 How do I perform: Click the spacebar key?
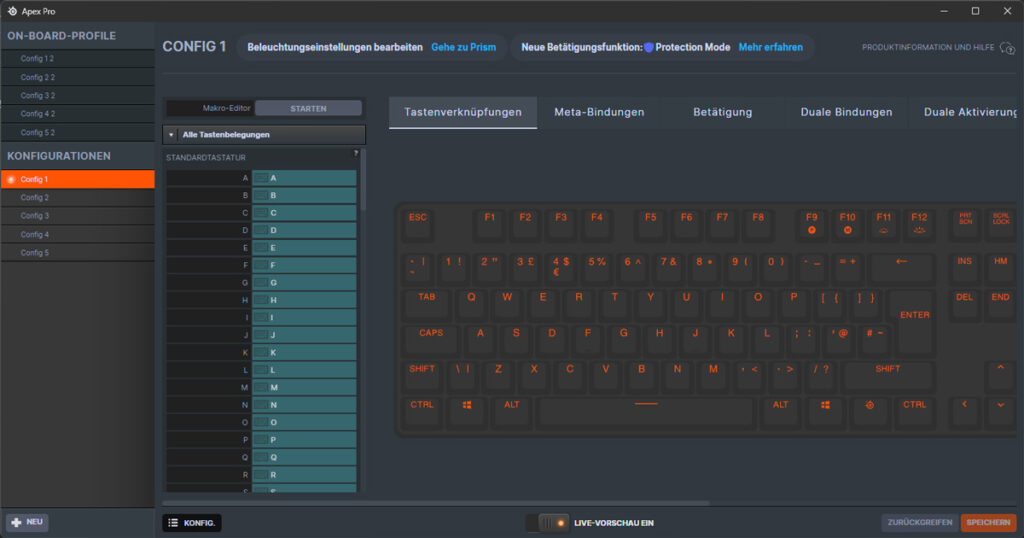646,411
